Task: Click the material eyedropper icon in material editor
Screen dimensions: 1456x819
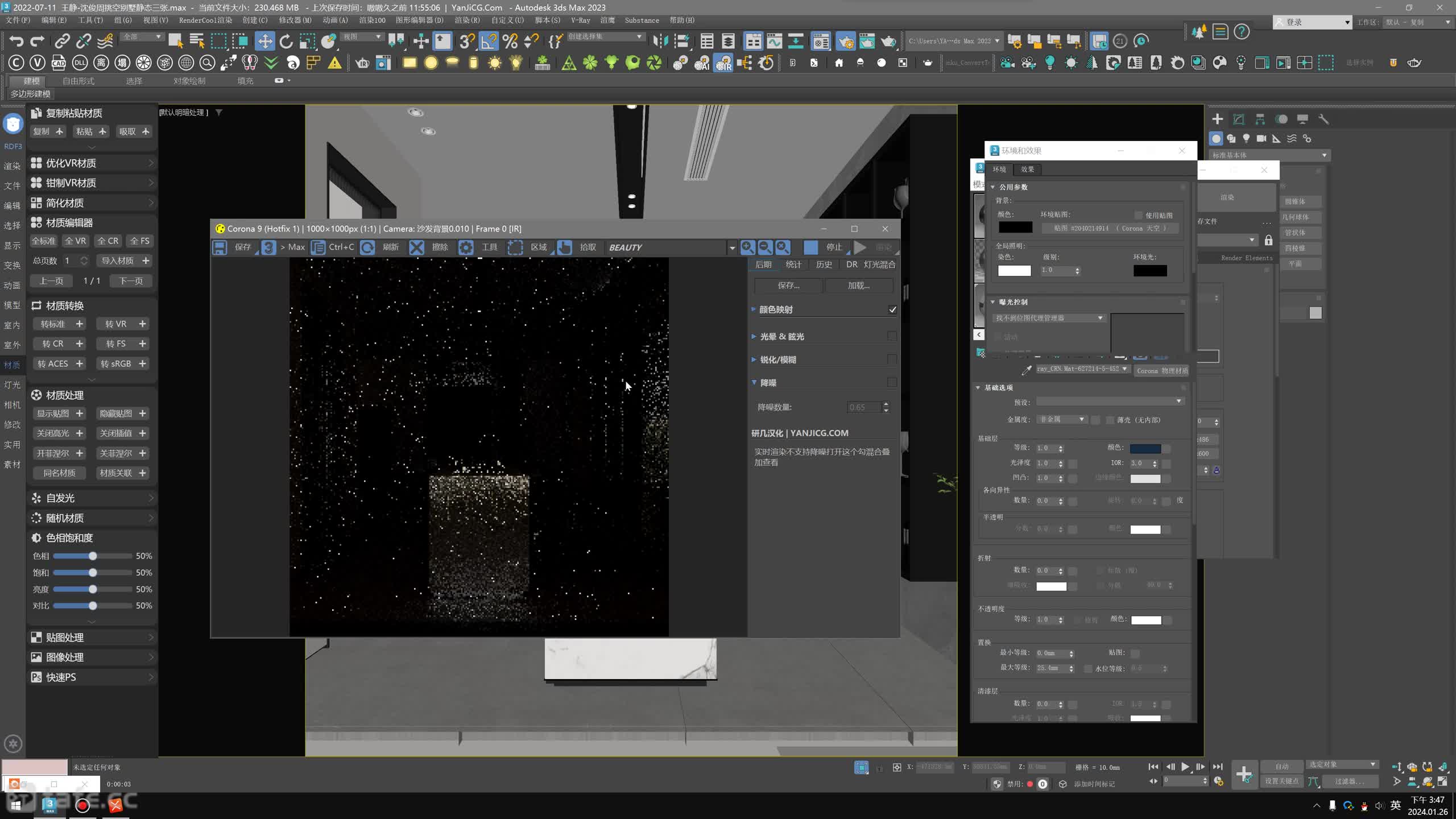Action: pos(1027,370)
